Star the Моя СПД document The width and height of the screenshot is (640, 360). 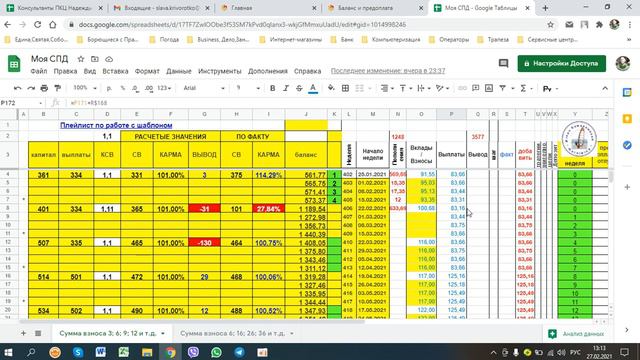(81, 59)
